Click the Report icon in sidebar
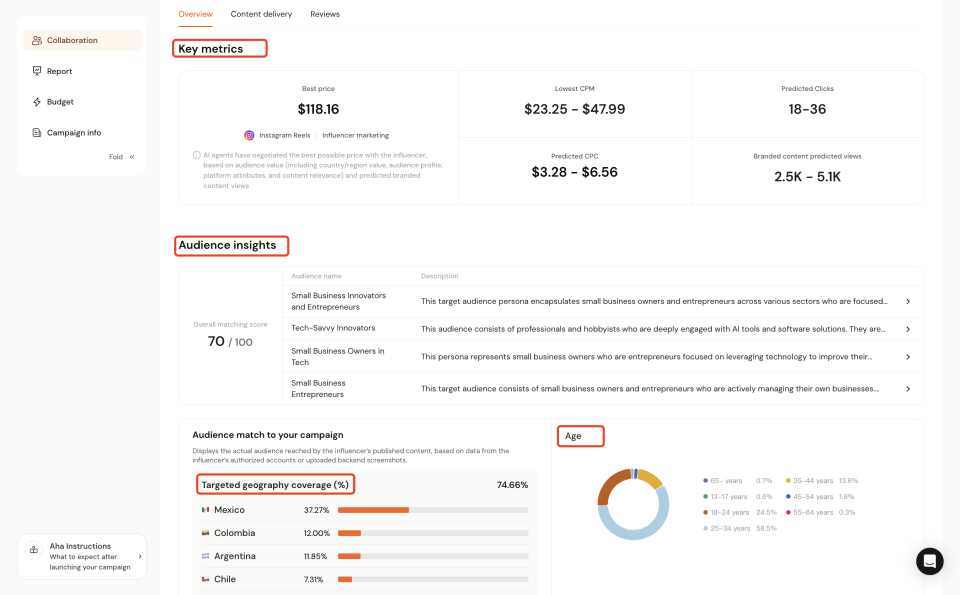 click(37, 71)
